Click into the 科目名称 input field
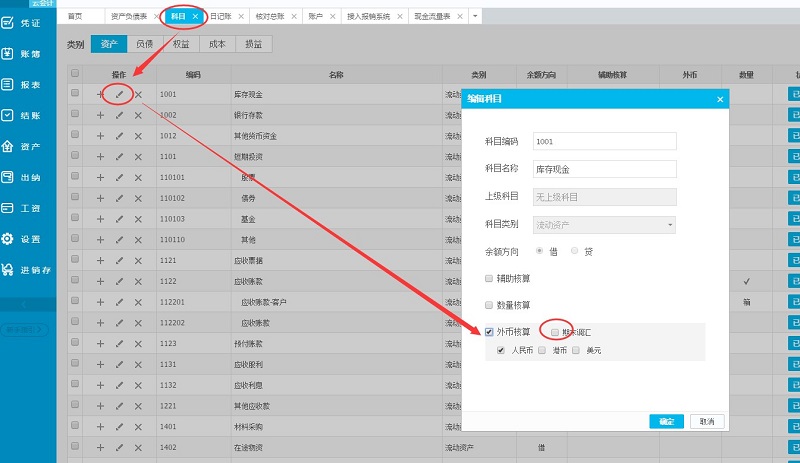Viewport: 800px width, 463px height. click(x=605, y=170)
